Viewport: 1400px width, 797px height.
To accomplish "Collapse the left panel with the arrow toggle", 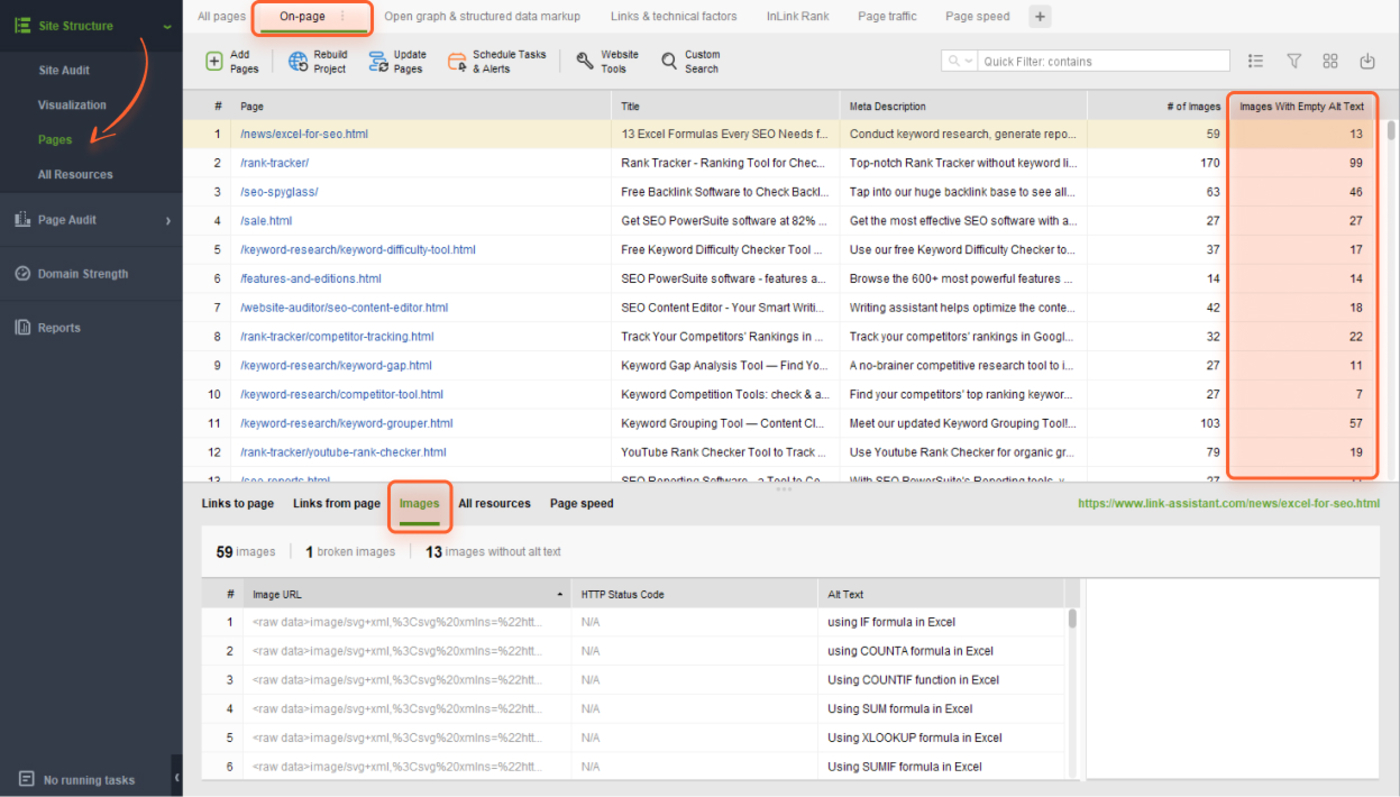I will 177,776.
